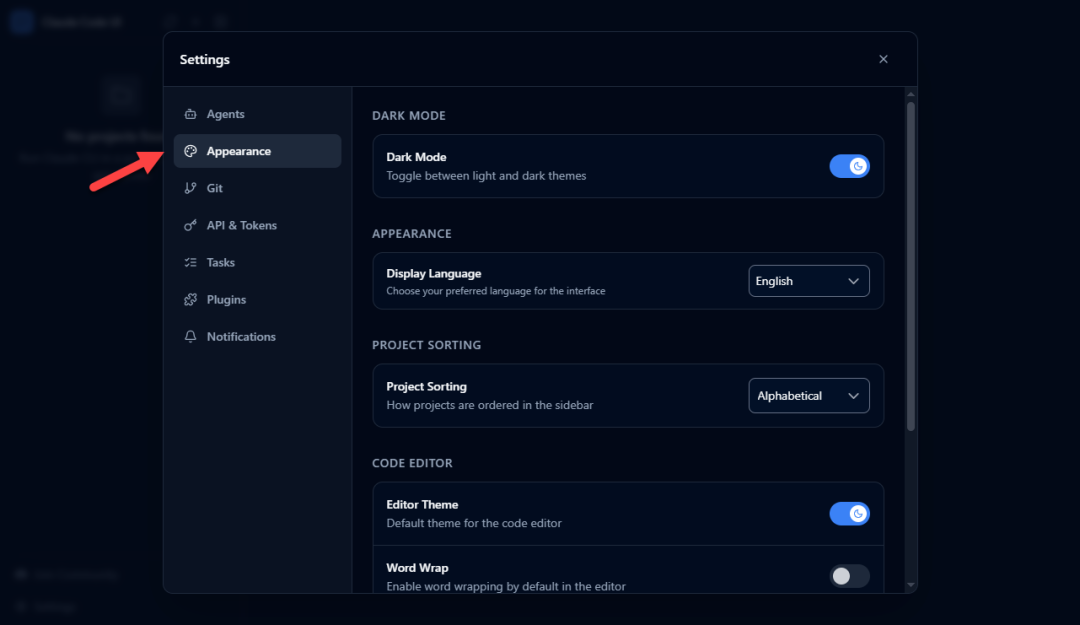The image size is (1080, 625).
Task: Enable the Word Wrap toggle
Action: 849,576
